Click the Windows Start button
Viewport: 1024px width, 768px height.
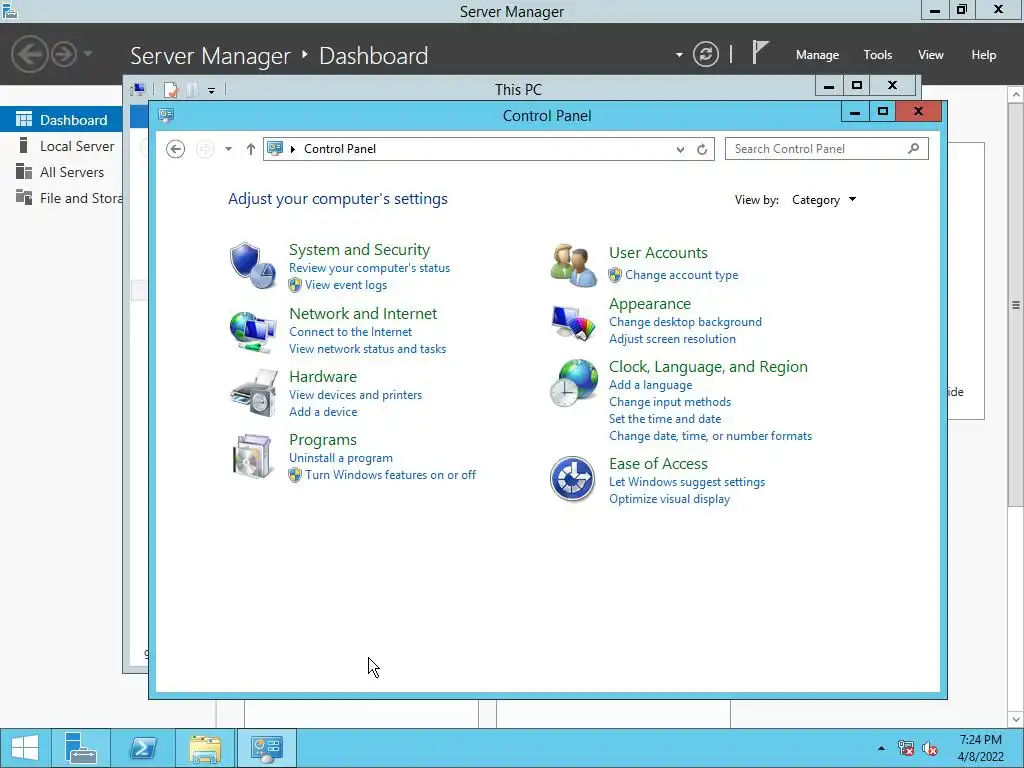tap(25, 748)
